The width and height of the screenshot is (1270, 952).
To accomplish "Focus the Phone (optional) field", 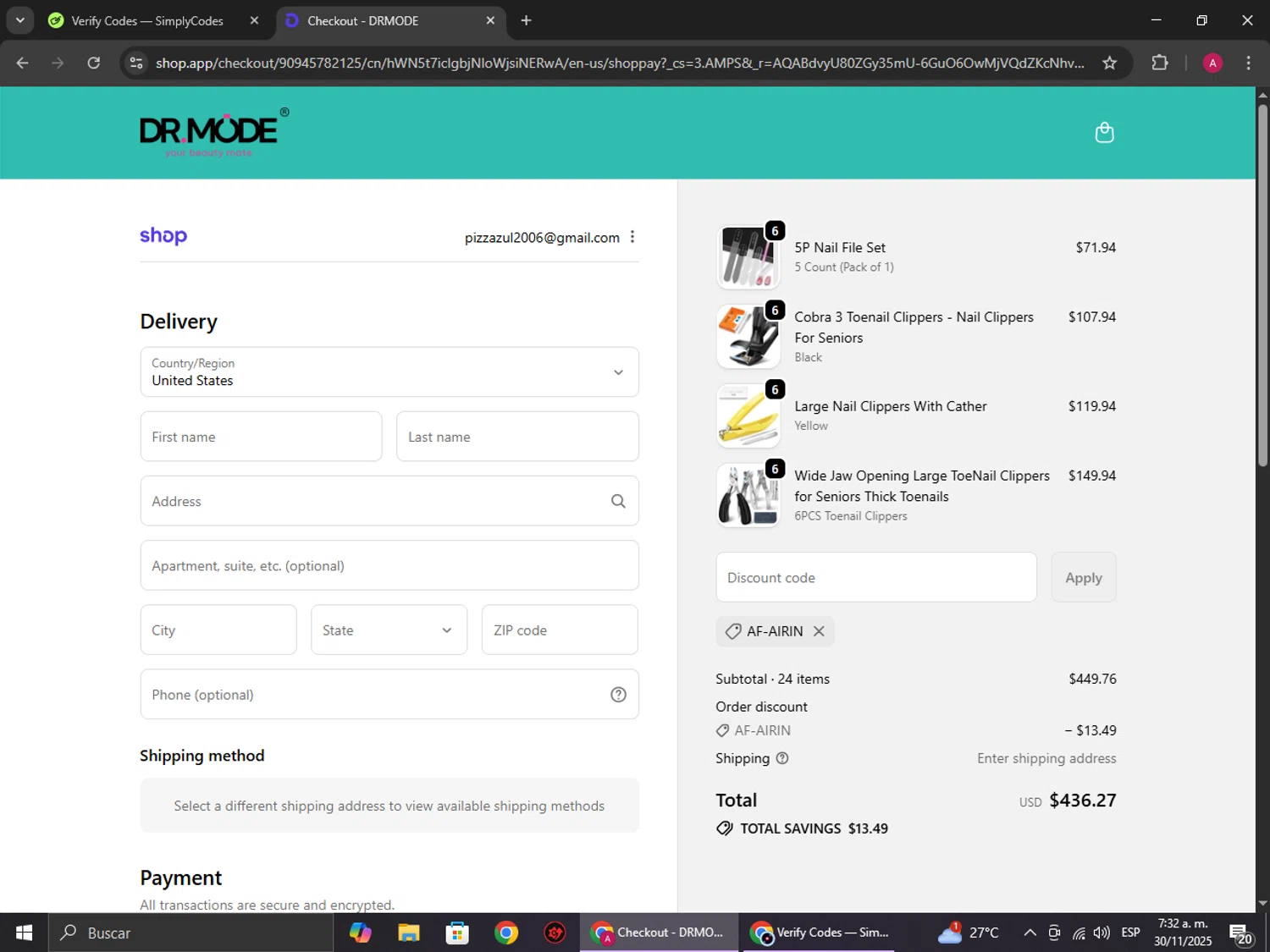I will 389,695.
